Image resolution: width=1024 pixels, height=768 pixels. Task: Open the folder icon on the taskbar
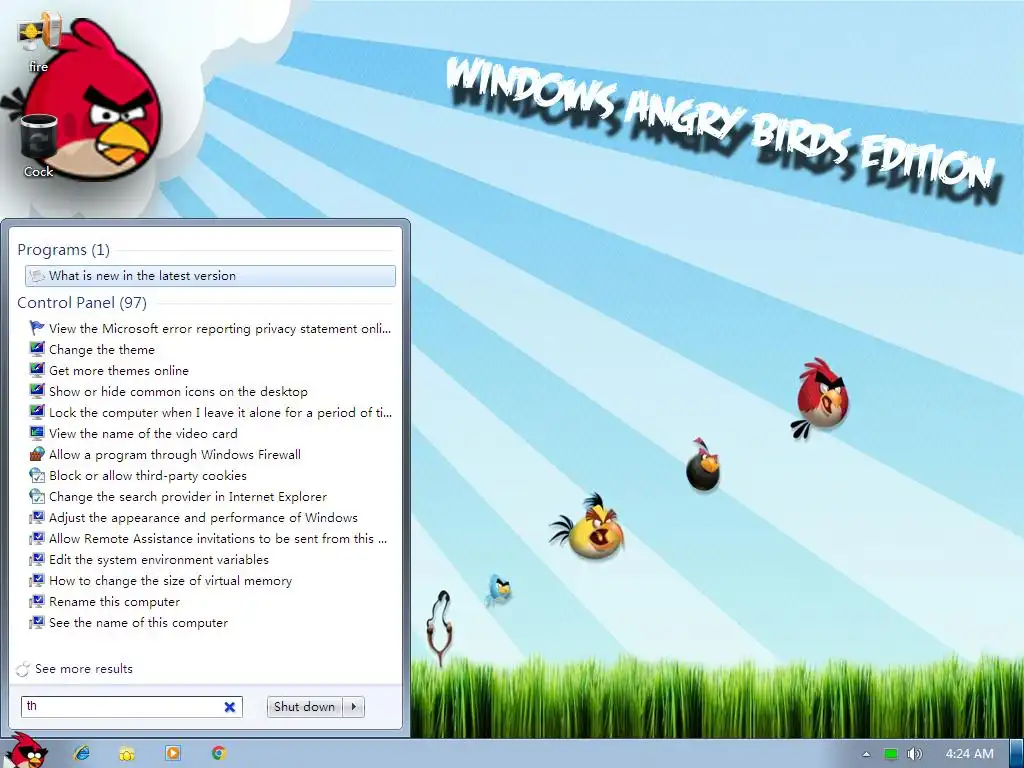127,754
